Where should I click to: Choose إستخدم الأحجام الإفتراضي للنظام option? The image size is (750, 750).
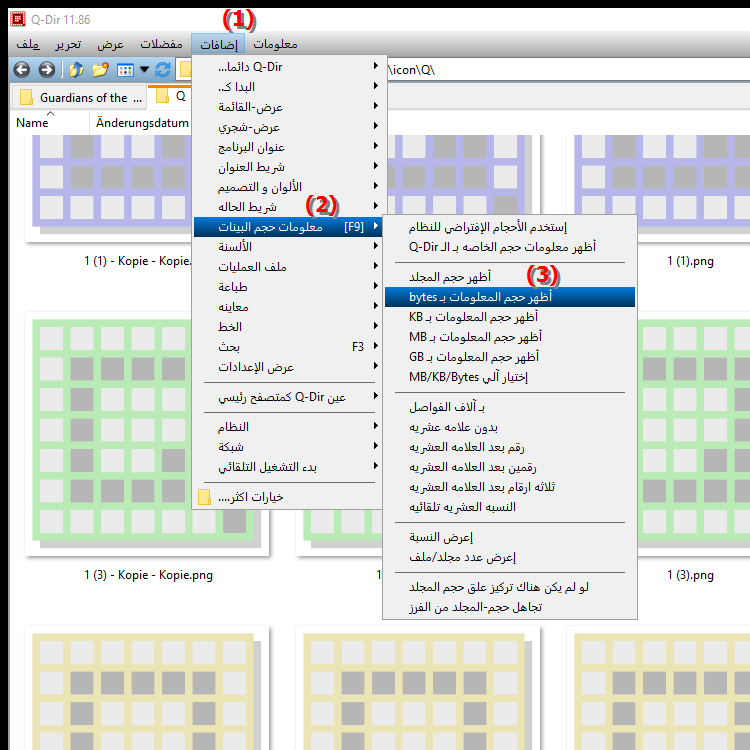point(510,227)
